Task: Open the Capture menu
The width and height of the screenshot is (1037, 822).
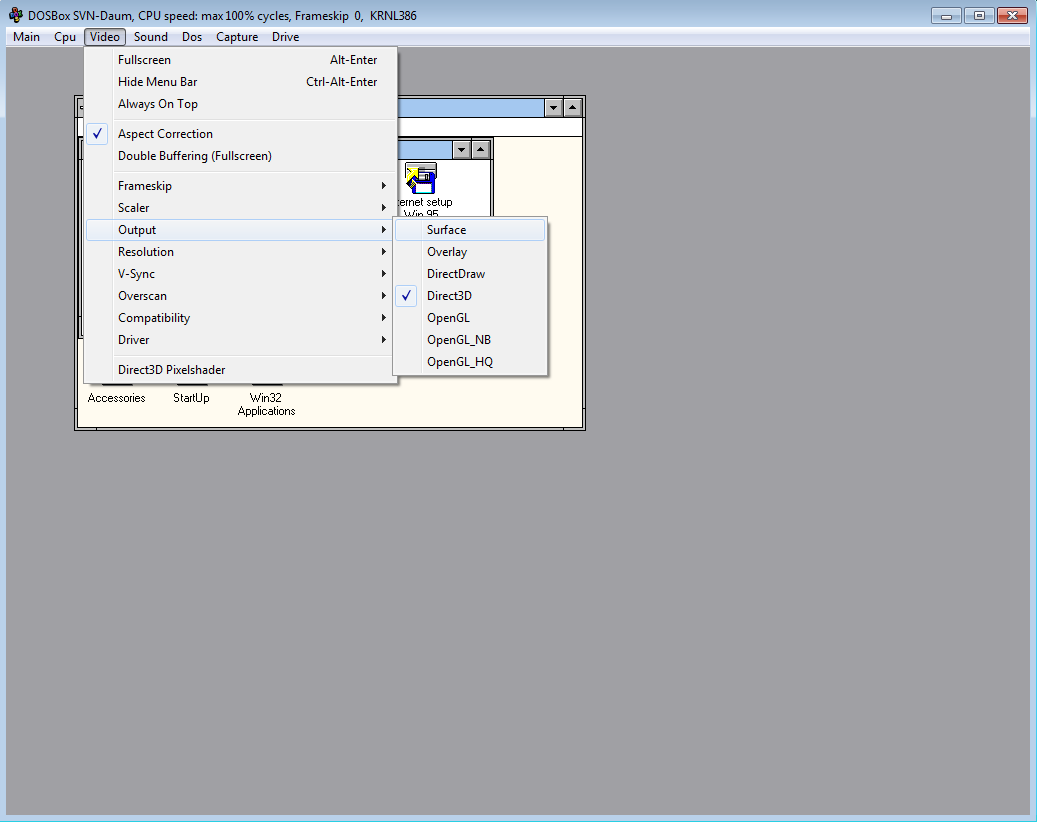Action: [x=237, y=37]
